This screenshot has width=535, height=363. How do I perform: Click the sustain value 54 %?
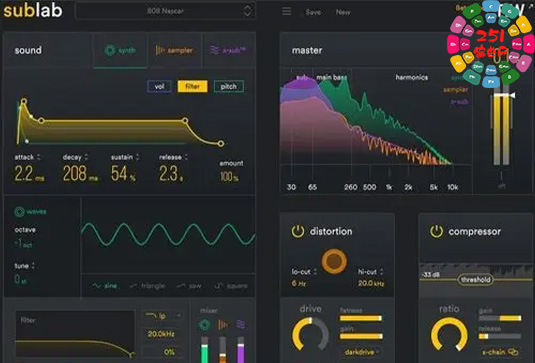tap(123, 173)
